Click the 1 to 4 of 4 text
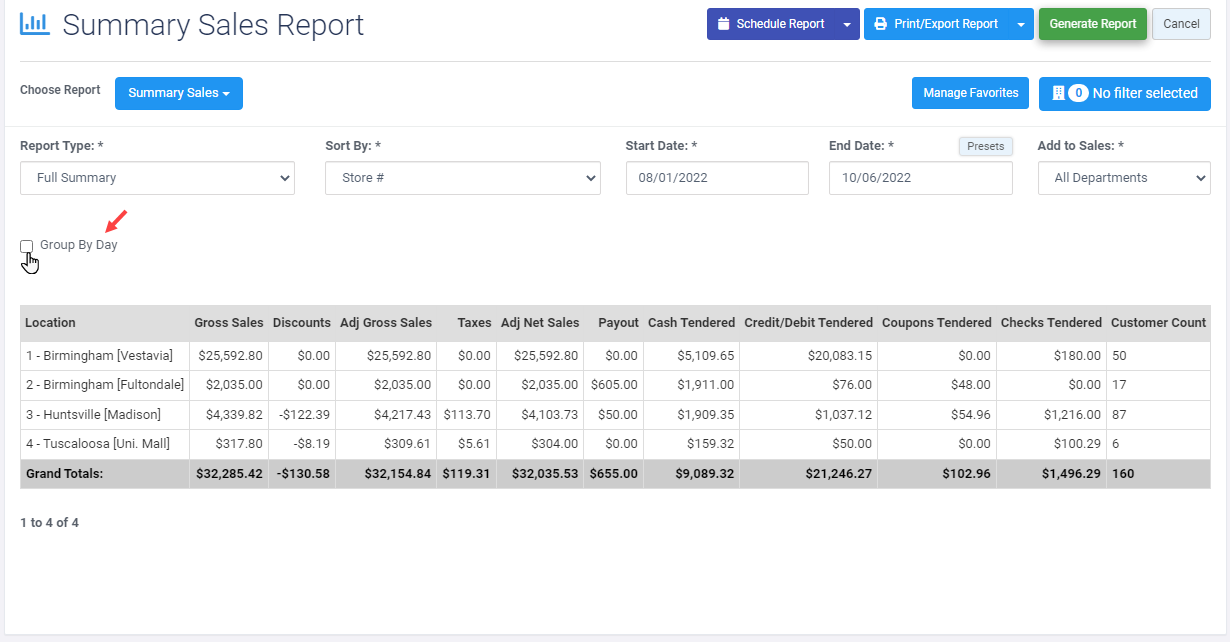Viewport: 1230px width, 642px height. 49,523
